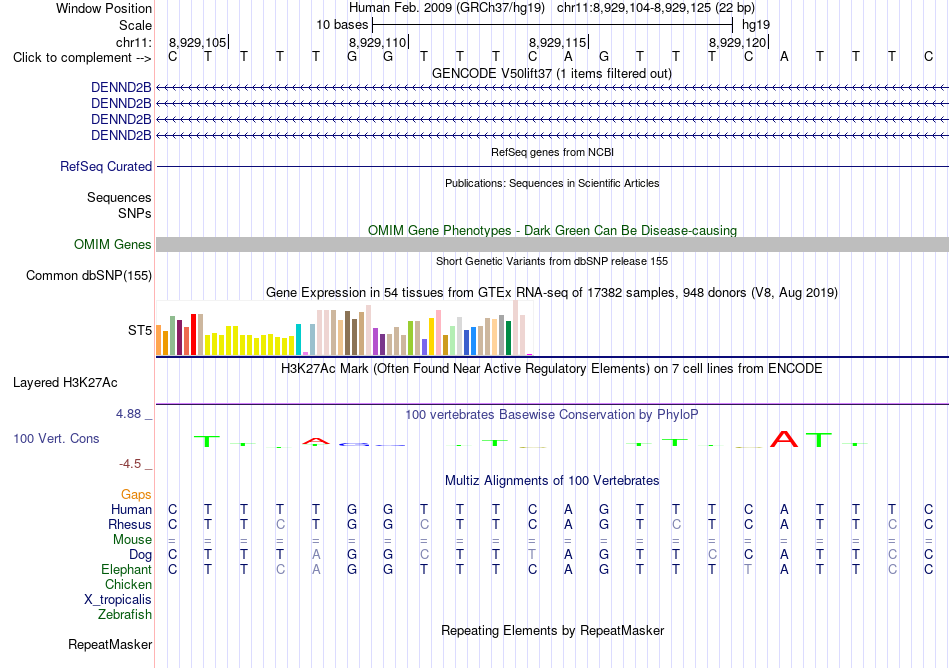Click the gray OMIM Genes bar
The height and width of the screenshot is (668, 950).
click(552, 244)
